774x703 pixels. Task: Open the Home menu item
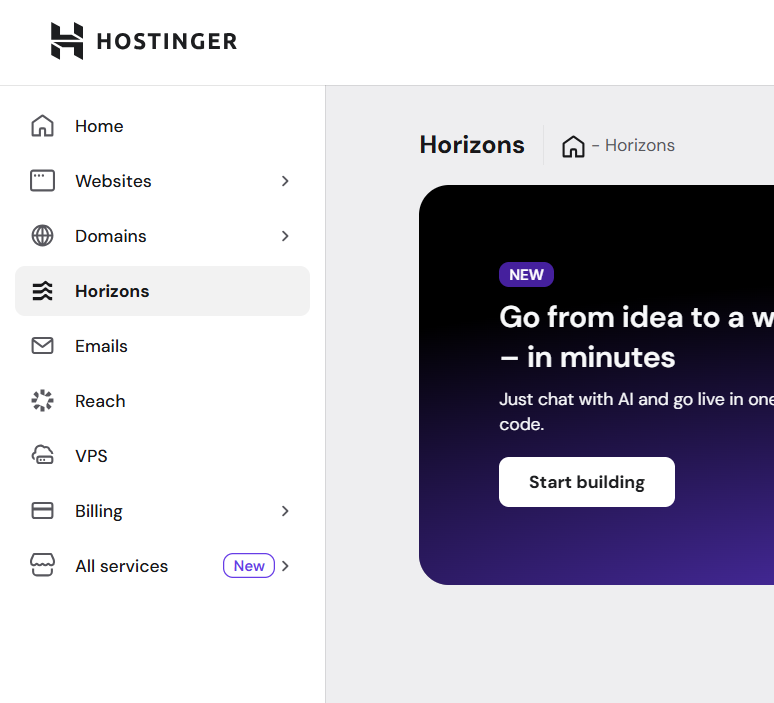point(162,126)
